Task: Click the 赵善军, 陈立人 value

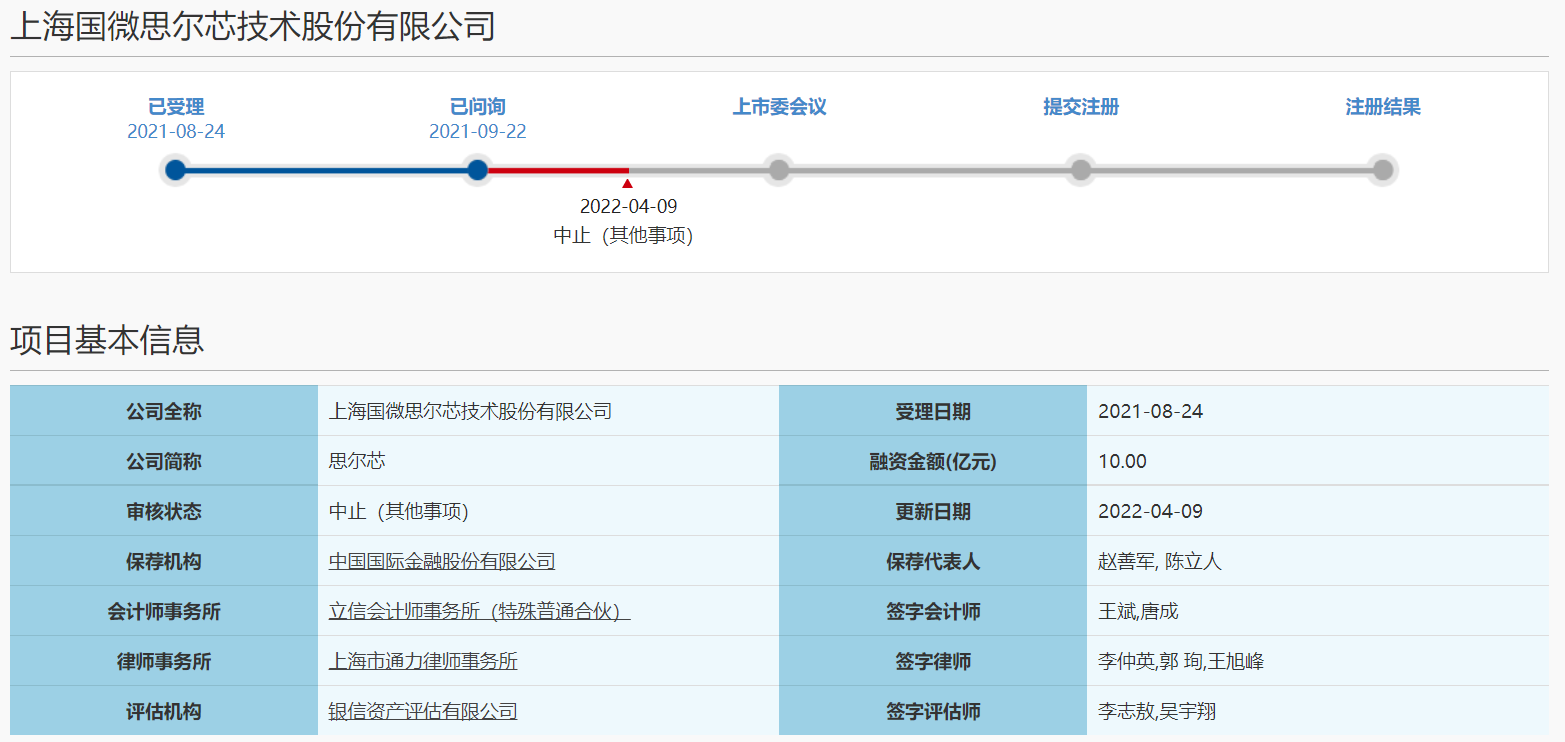Action: 1160,561
